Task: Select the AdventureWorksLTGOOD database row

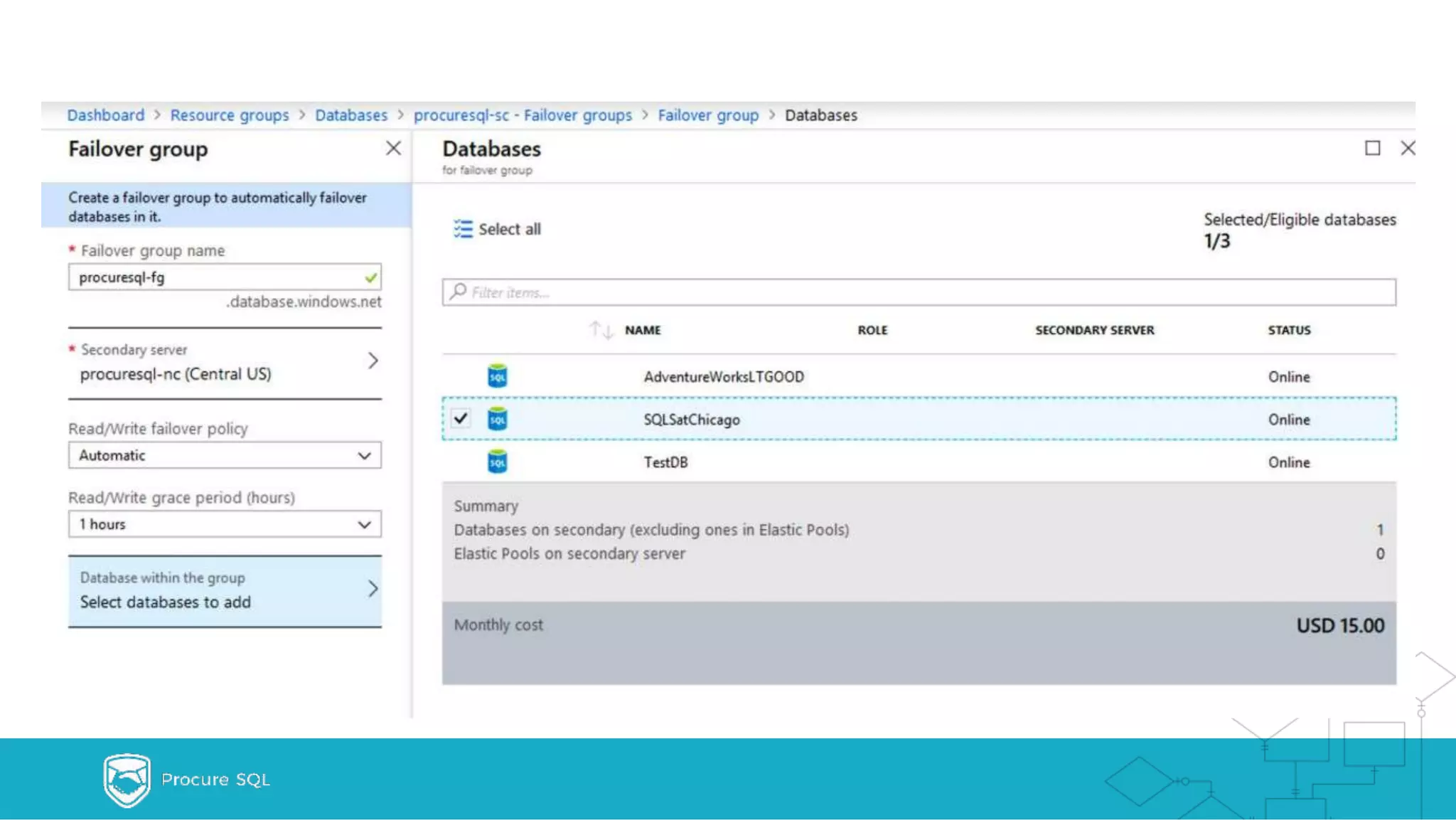Action: [x=723, y=377]
